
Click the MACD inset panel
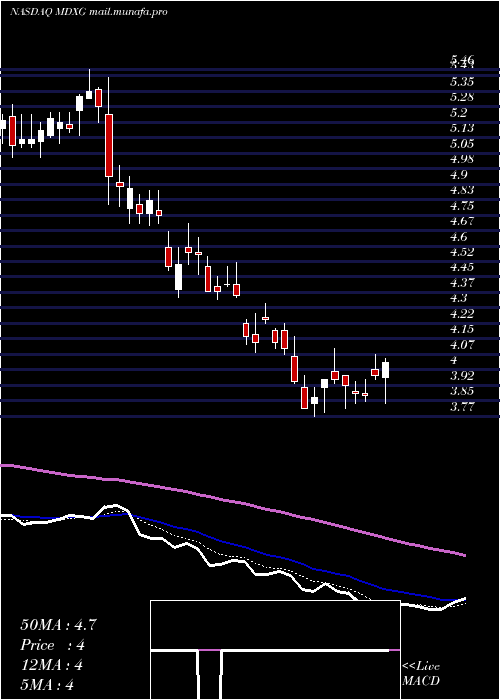click(x=275, y=650)
